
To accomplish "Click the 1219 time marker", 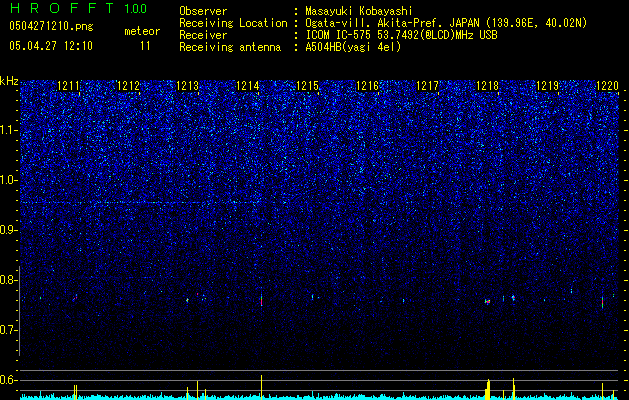I will coord(548,85).
